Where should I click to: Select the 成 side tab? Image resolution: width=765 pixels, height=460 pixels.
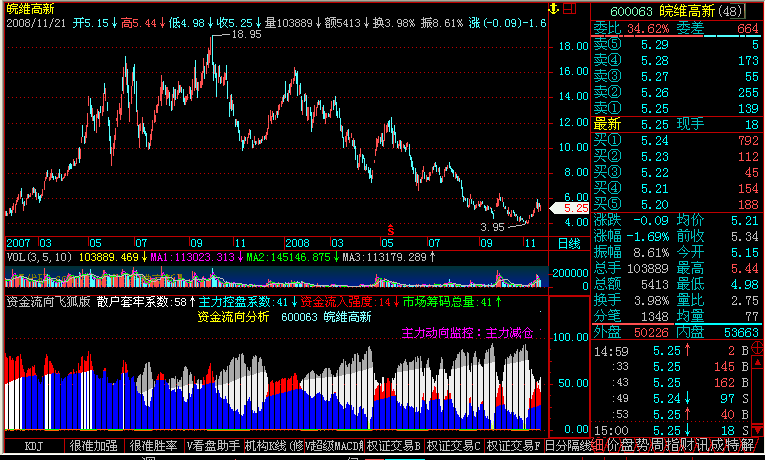click(716, 445)
